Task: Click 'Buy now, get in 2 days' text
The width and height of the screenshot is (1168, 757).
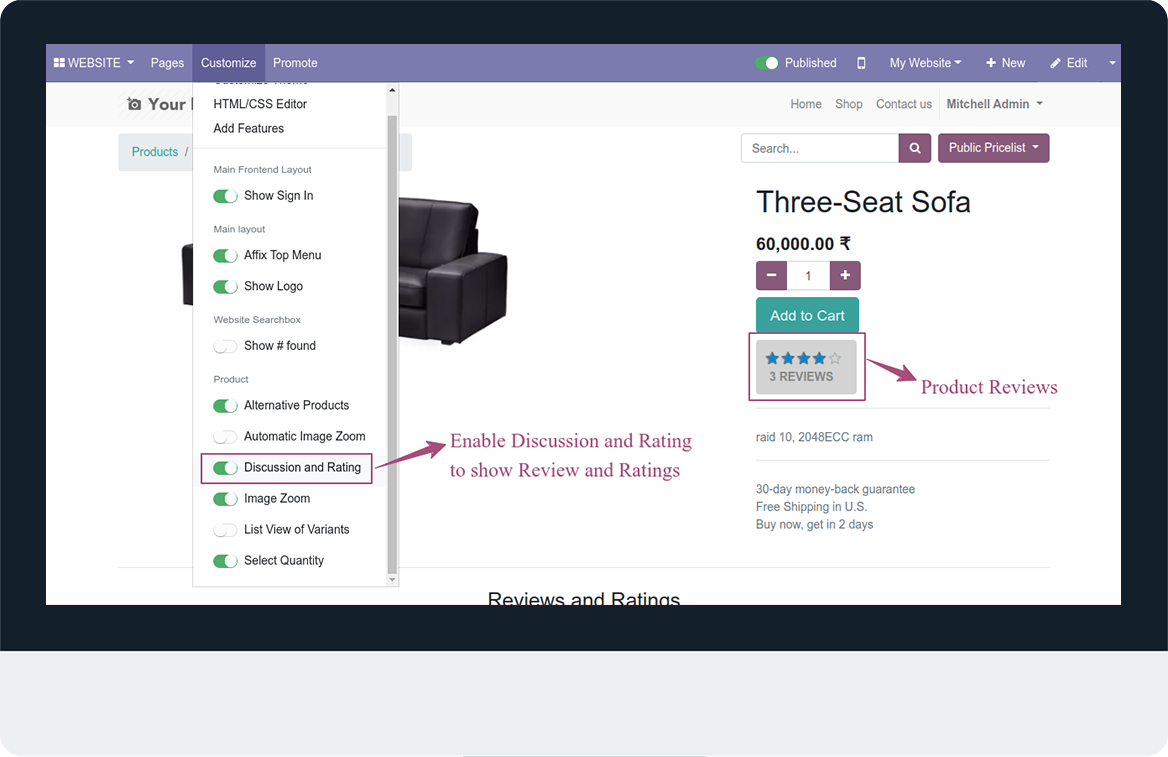Action: (814, 525)
